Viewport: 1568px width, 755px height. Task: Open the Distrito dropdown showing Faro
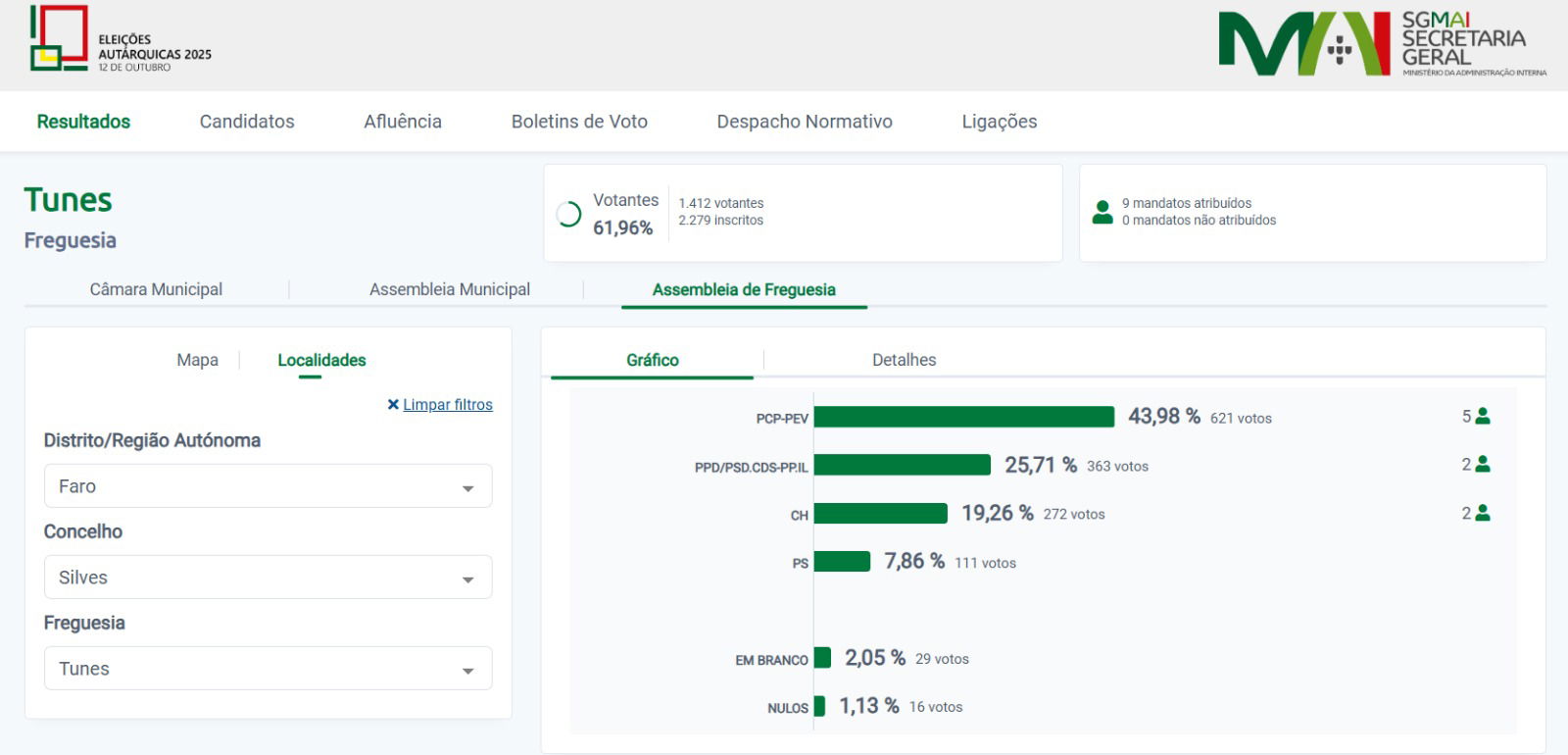click(x=268, y=486)
